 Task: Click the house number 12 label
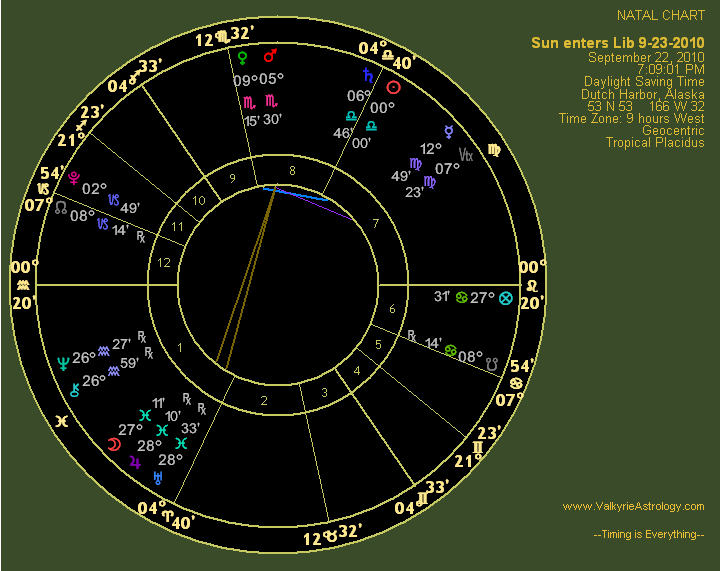coord(163,263)
